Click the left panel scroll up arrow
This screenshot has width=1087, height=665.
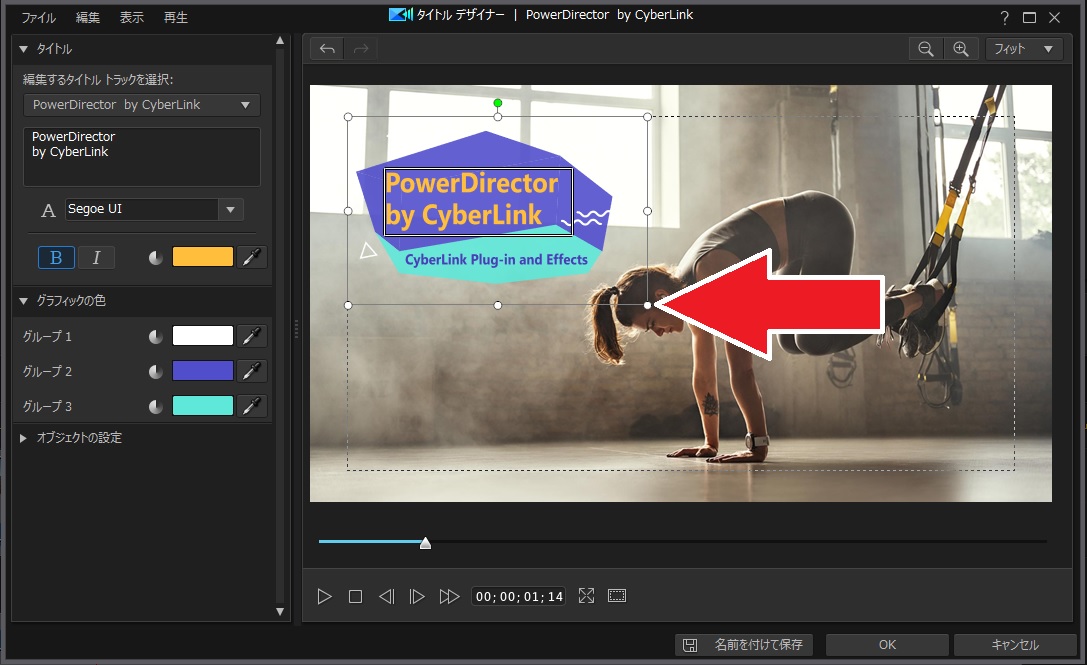tap(280, 41)
